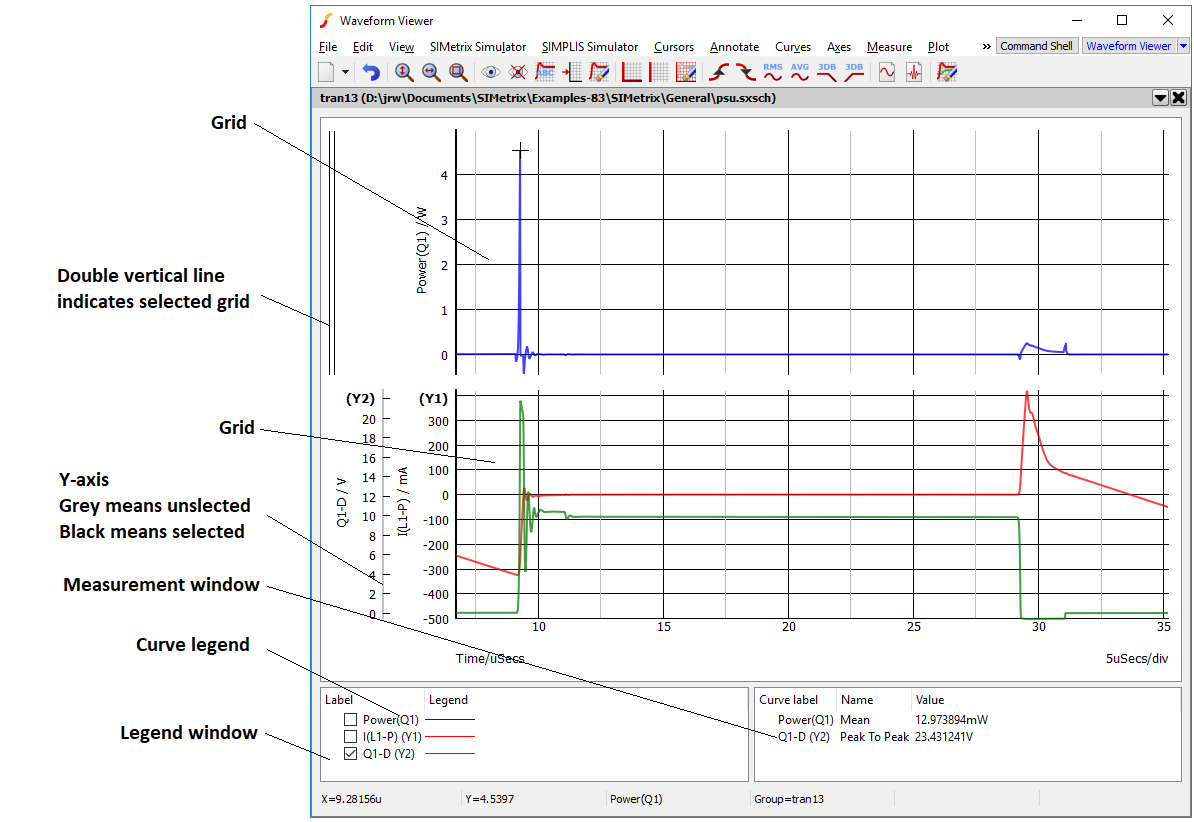Open the tran13 tab dropdown arrow
Screen dimensions: 1194x822
point(1160,98)
